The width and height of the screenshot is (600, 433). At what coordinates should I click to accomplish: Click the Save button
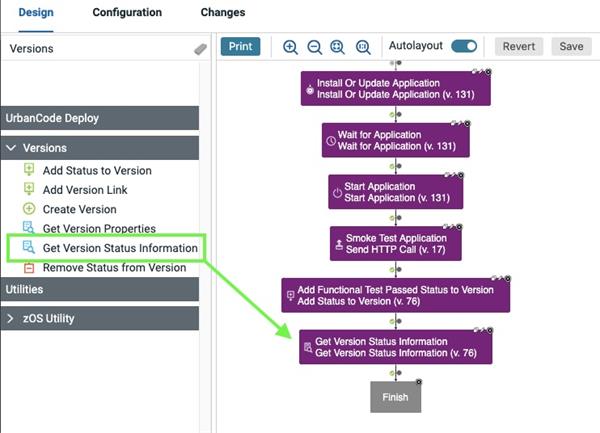point(571,47)
